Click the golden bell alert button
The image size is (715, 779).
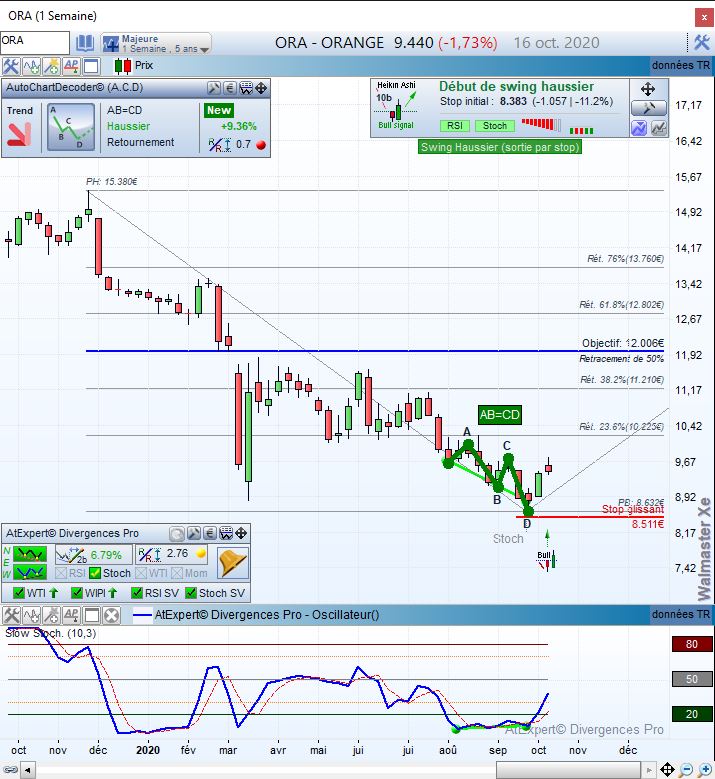[x=233, y=563]
